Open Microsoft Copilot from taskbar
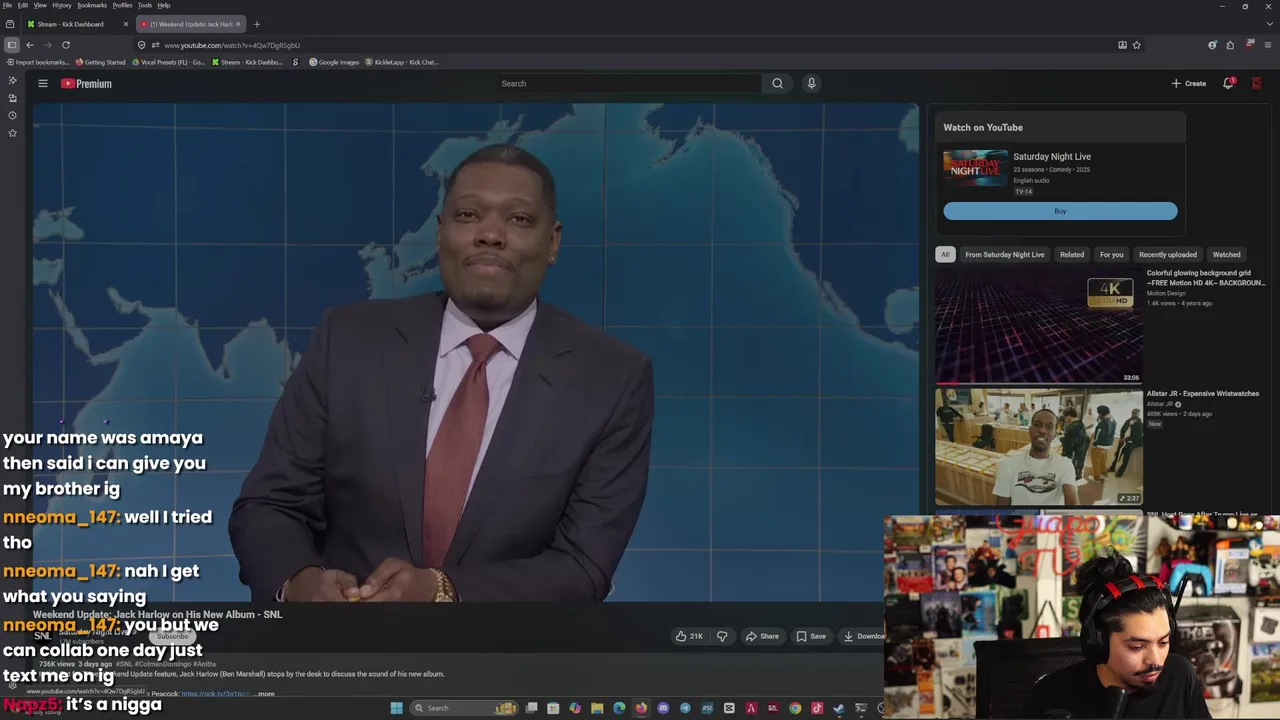Image resolution: width=1280 pixels, height=720 pixels. coord(575,708)
